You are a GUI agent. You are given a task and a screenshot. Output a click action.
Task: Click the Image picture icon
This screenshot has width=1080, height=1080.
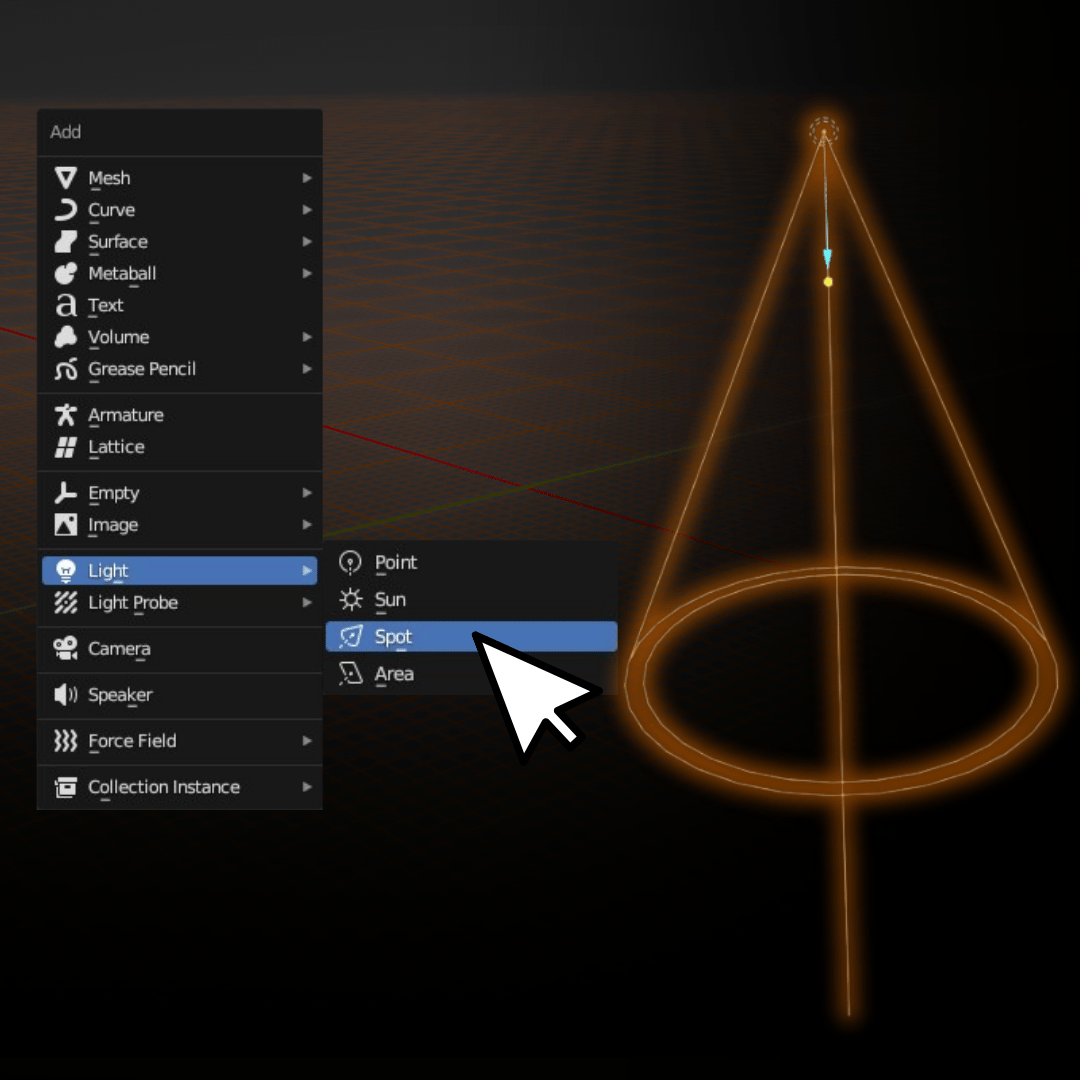pos(65,525)
